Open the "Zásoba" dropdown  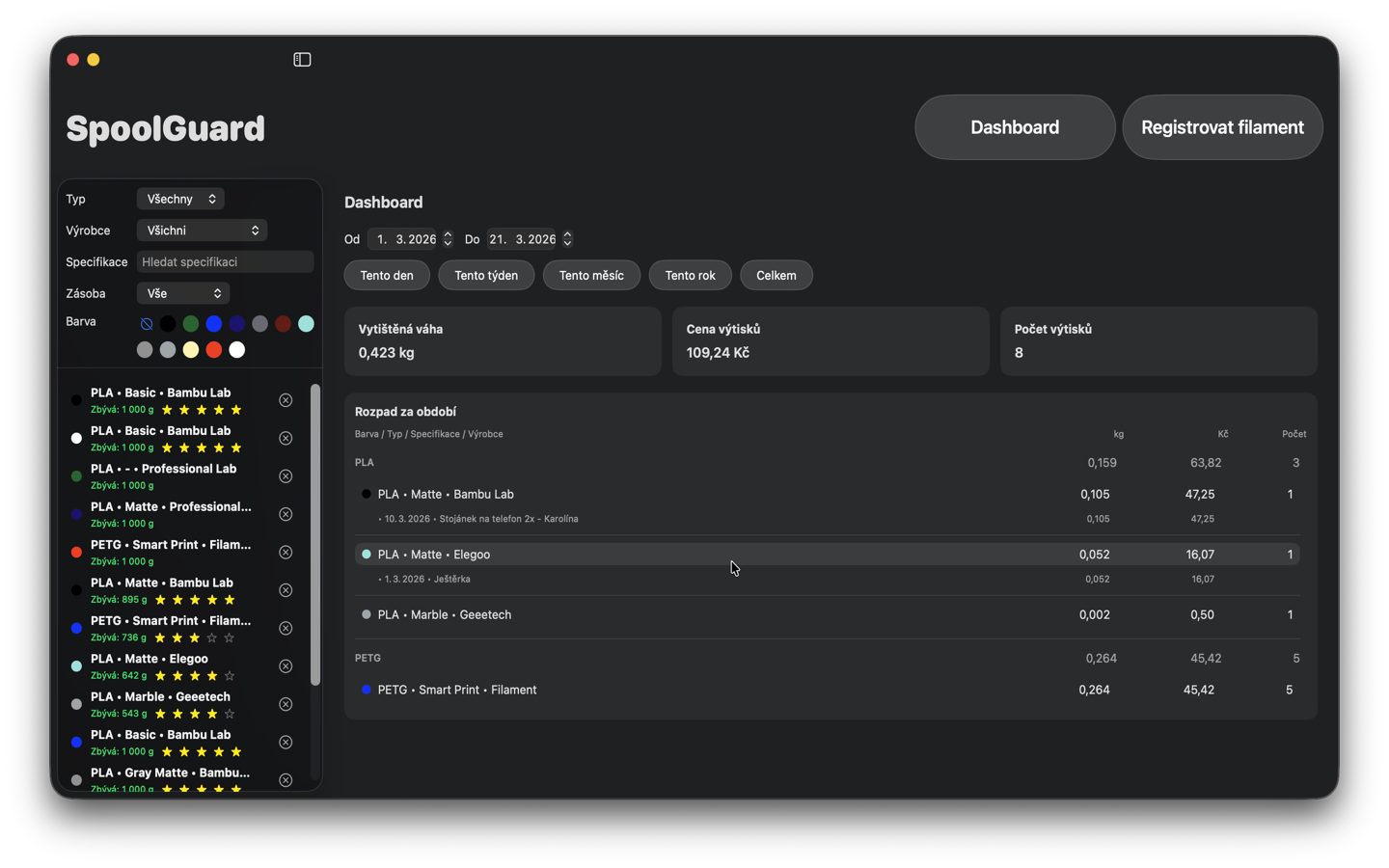pos(182,292)
